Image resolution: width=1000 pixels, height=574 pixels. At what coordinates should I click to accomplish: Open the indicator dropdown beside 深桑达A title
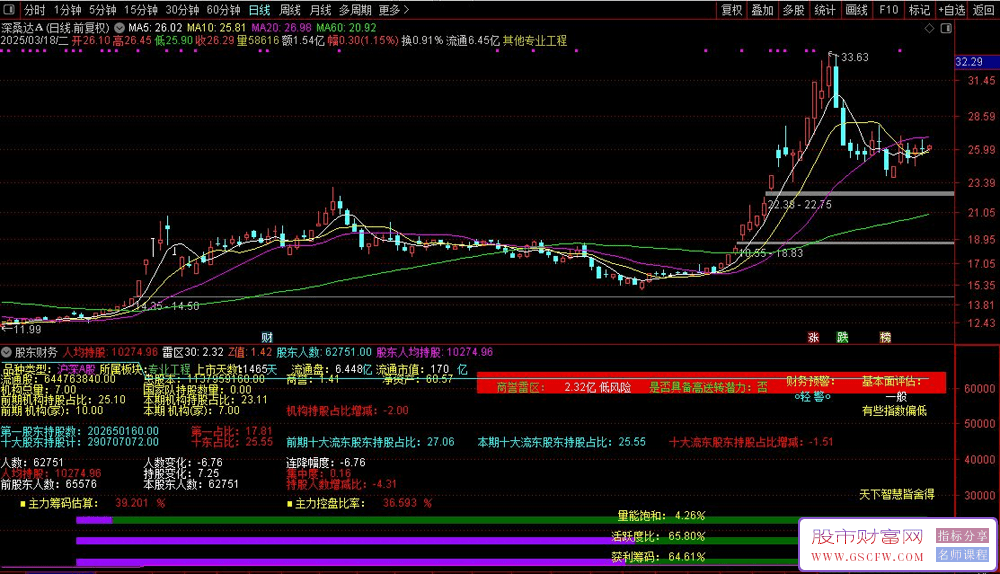pos(119,28)
